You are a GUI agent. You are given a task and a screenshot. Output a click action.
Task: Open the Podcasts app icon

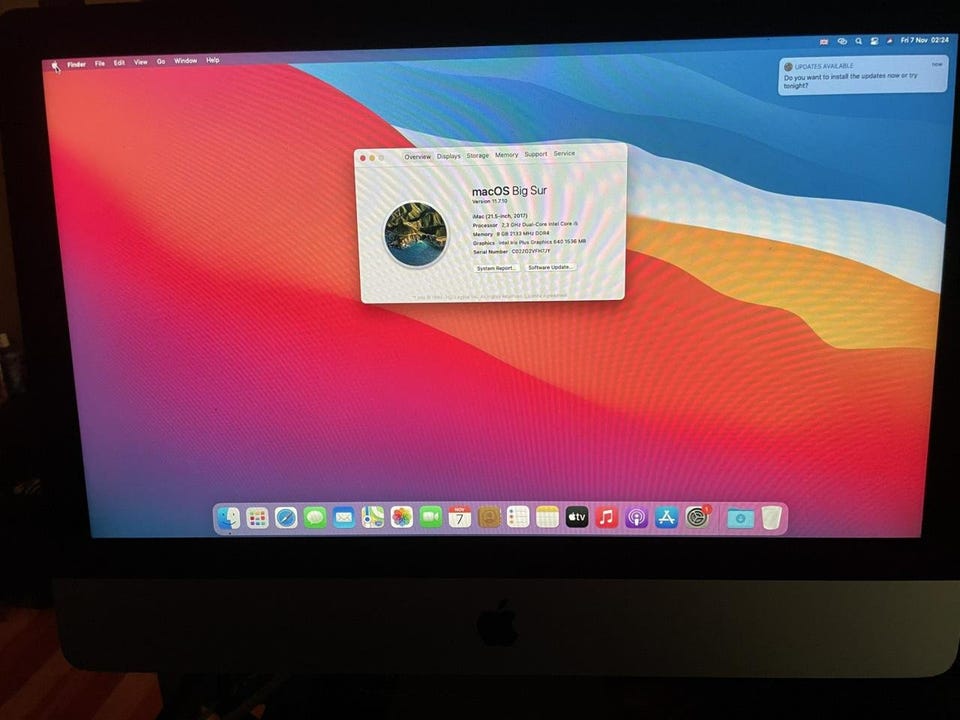tap(636, 517)
